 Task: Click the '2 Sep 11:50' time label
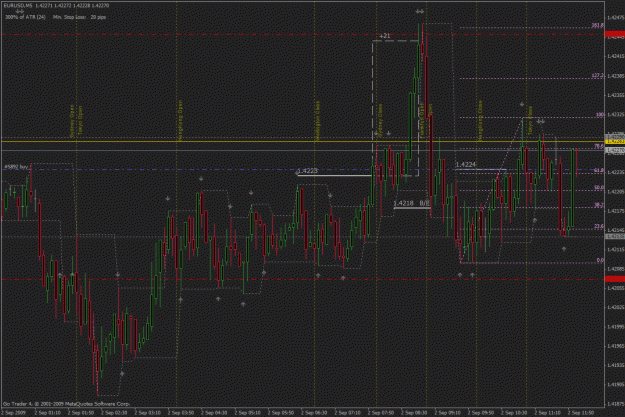point(581,413)
